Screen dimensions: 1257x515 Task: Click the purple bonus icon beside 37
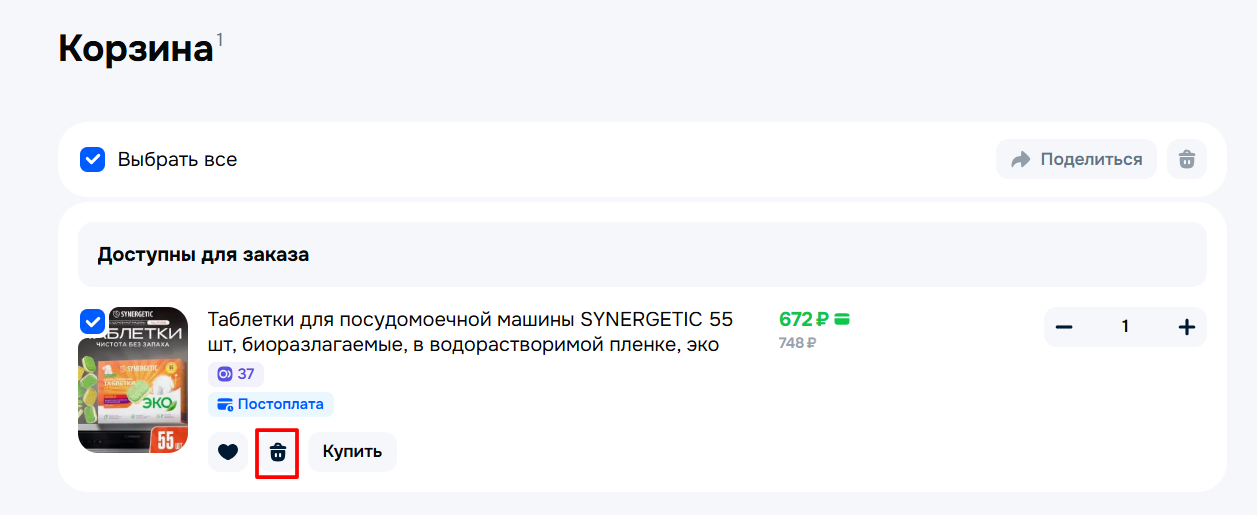[224, 374]
